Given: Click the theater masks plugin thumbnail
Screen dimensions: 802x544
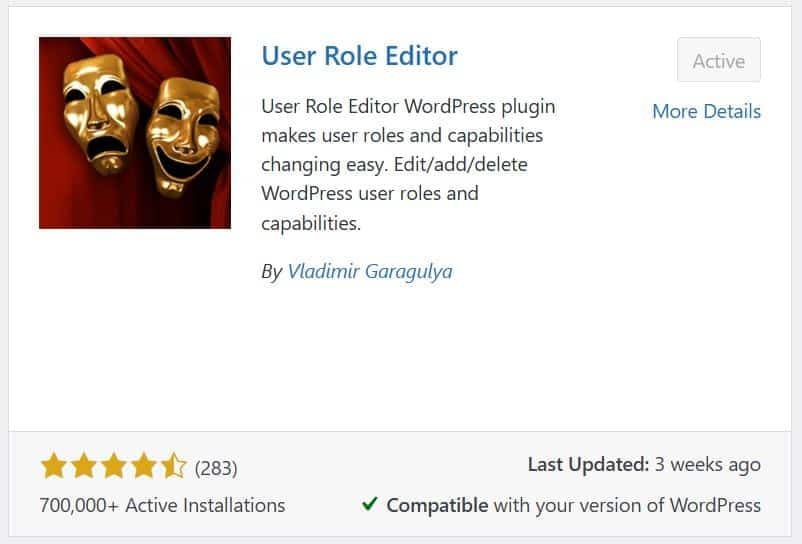Looking at the screenshot, I should click(x=135, y=132).
